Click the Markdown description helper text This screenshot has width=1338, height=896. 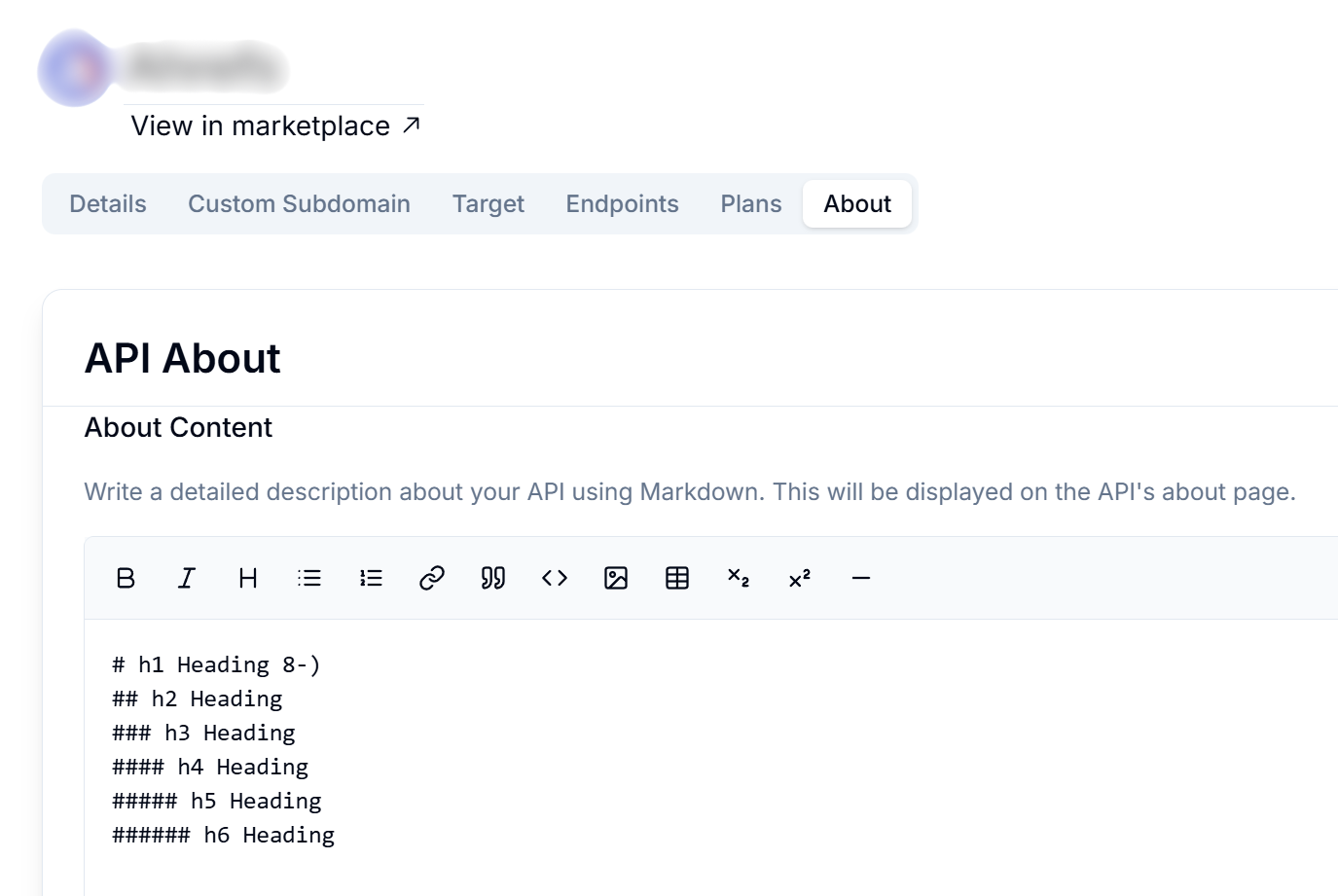(690, 491)
